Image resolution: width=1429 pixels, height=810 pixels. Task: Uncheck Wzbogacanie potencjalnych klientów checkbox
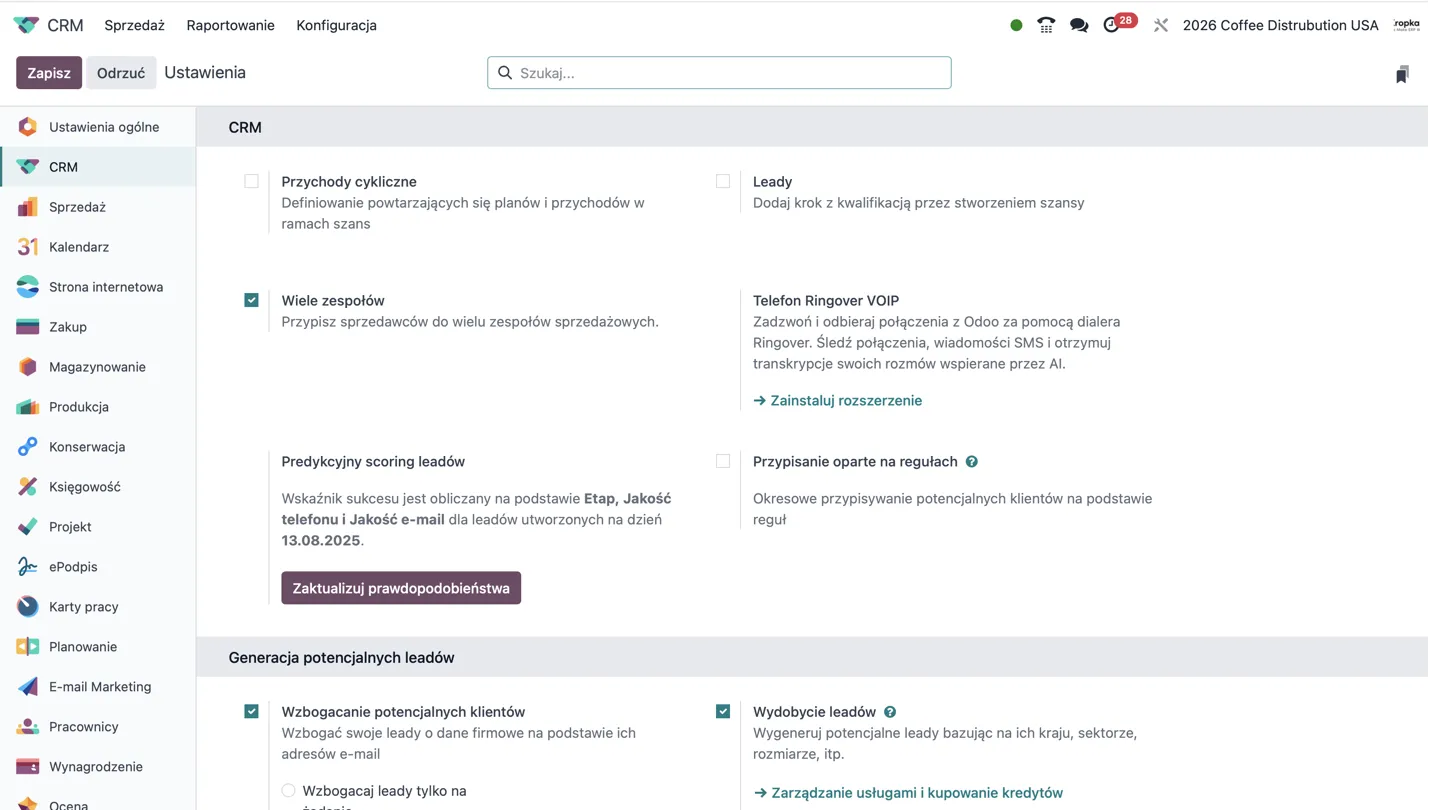(251, 711)
